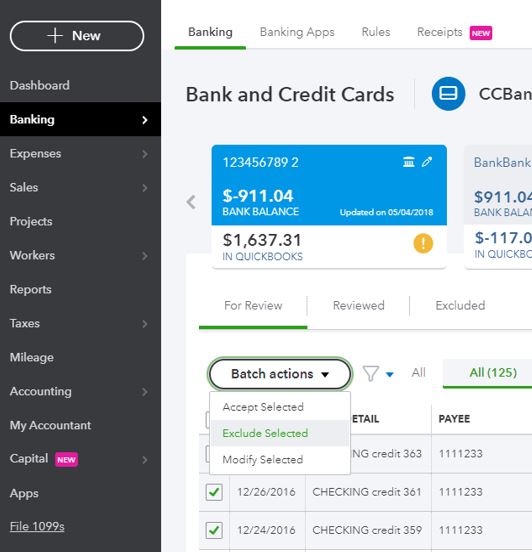Select the 123456789 2 account card

(329, 207)
